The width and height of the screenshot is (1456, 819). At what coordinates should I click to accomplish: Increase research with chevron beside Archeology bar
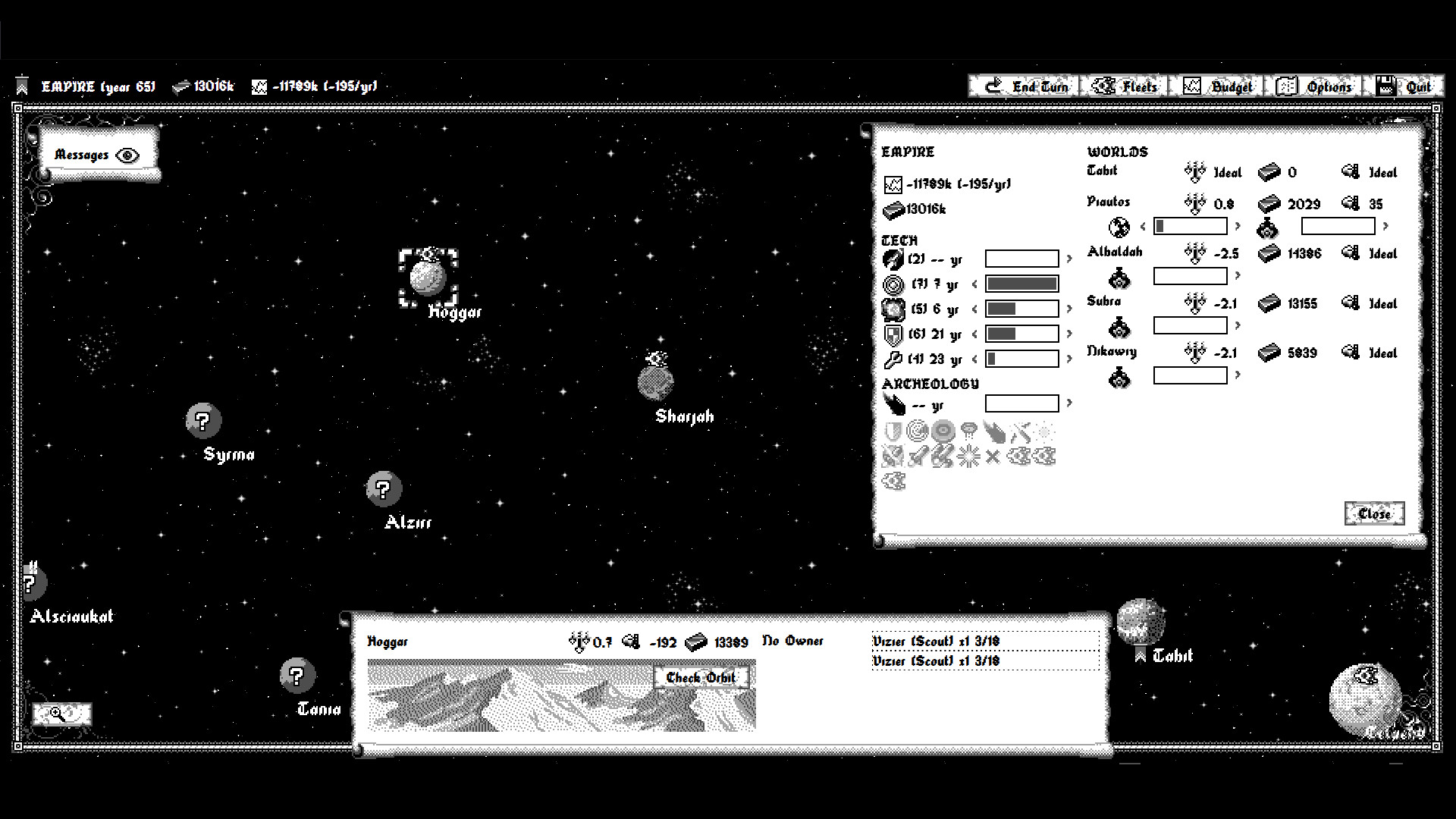pos(1069,402)
